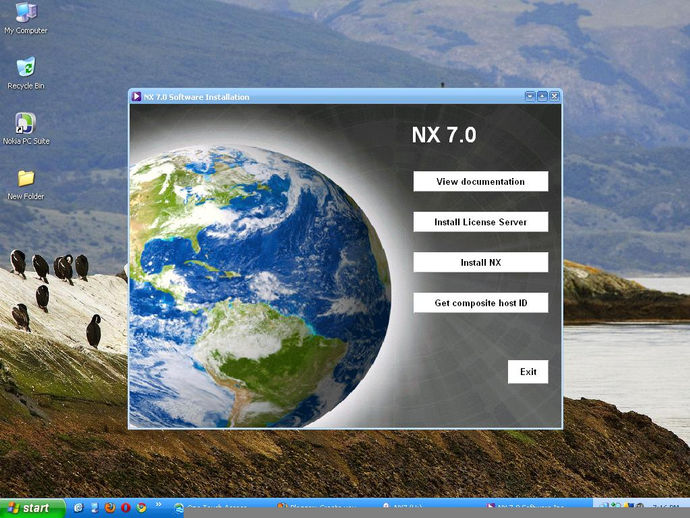Maximize the NX 7.0 Software Installation window

click(542, 96)
